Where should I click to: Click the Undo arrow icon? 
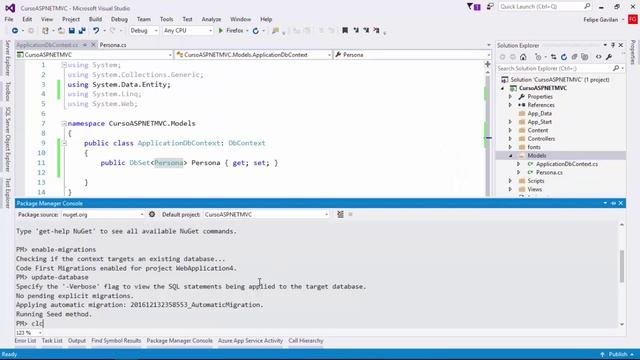click(96, 31)
